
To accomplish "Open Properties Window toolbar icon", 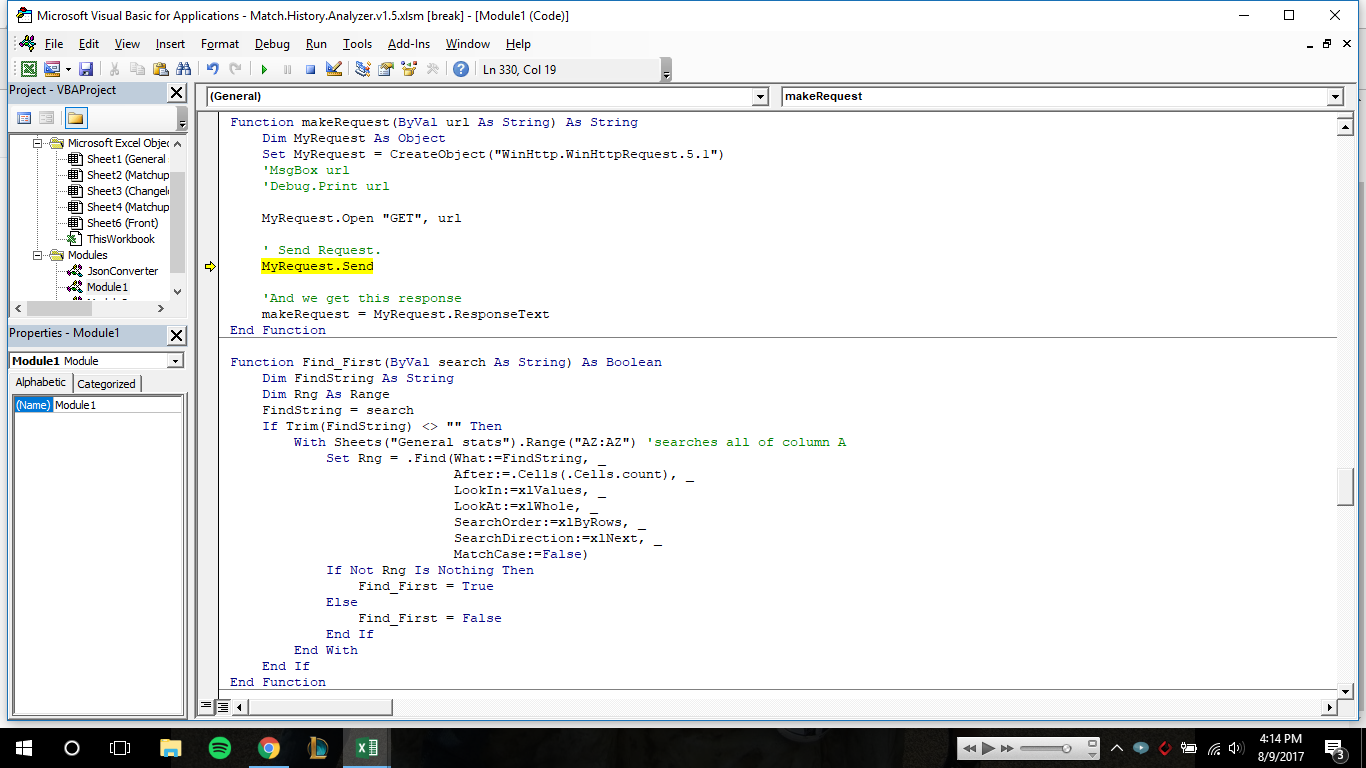I will [385, 69].
